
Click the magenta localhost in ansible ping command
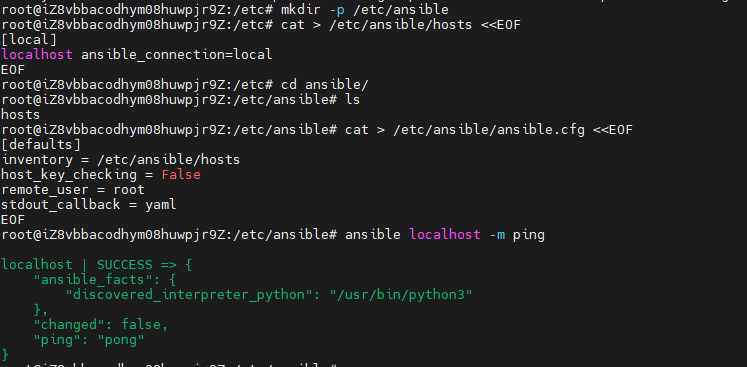click(x=444, y=234)
